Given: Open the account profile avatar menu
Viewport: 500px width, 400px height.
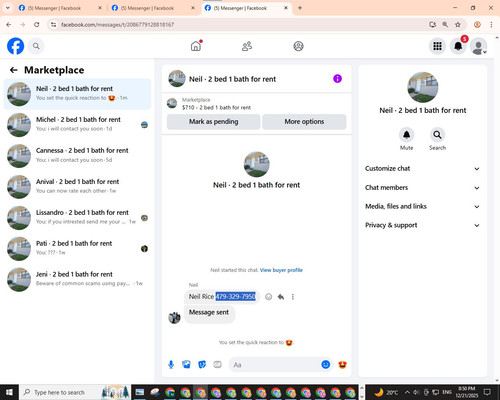Looking at the screenshot, I should [x=479, y=47].
